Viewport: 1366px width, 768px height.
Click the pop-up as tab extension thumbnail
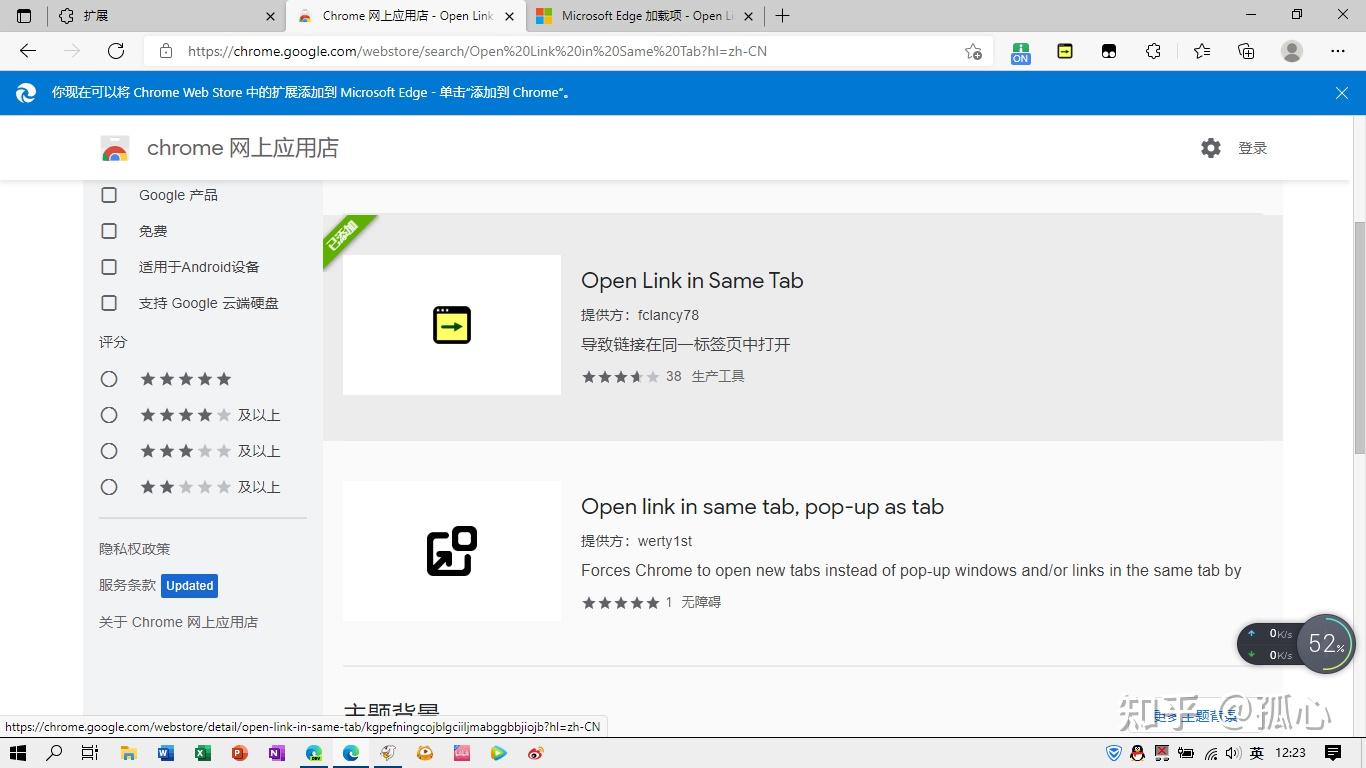(x=452, y=551)
